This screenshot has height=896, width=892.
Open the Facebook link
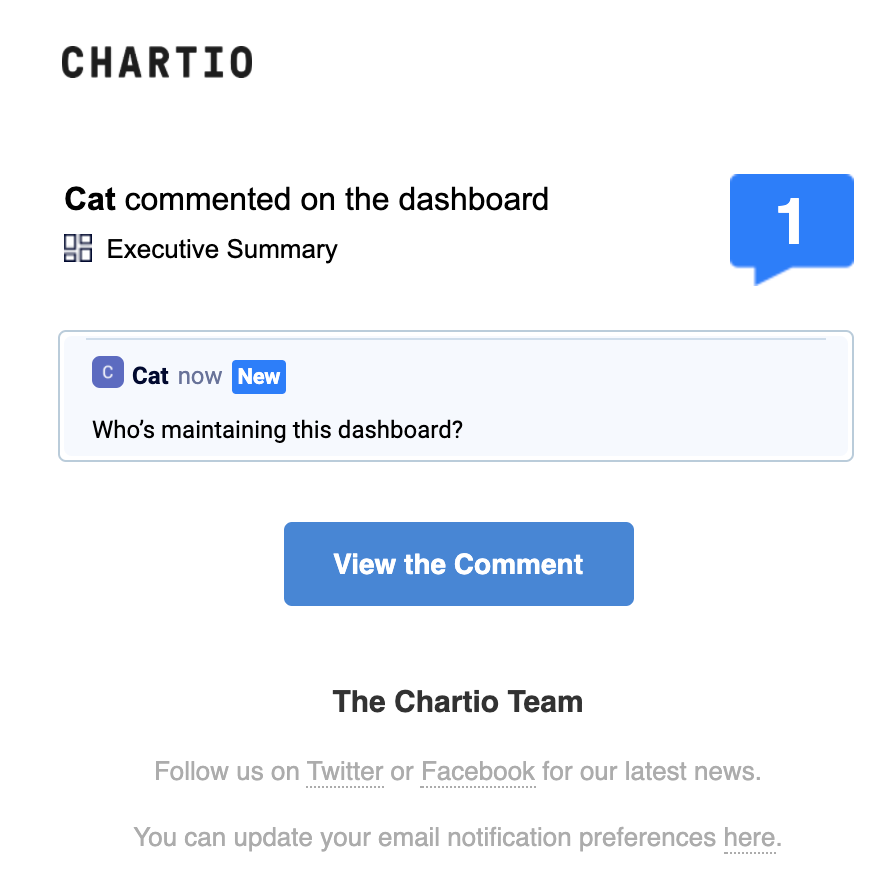click(478, 771)
